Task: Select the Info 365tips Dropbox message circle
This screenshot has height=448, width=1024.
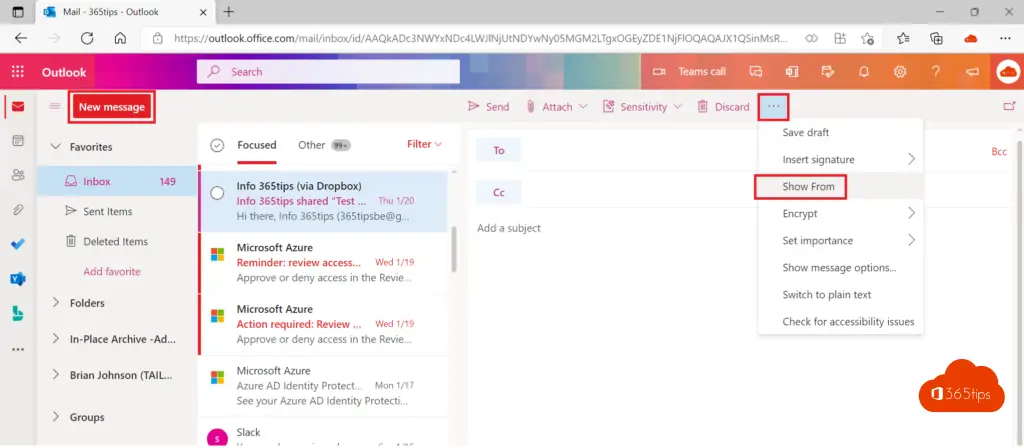Action: click(217, 193)
